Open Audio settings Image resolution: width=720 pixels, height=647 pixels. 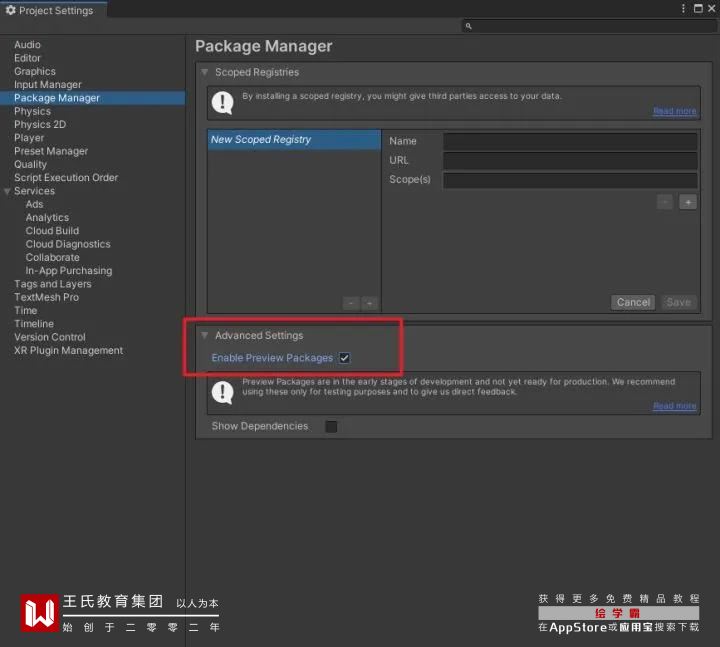coord(28,45)
